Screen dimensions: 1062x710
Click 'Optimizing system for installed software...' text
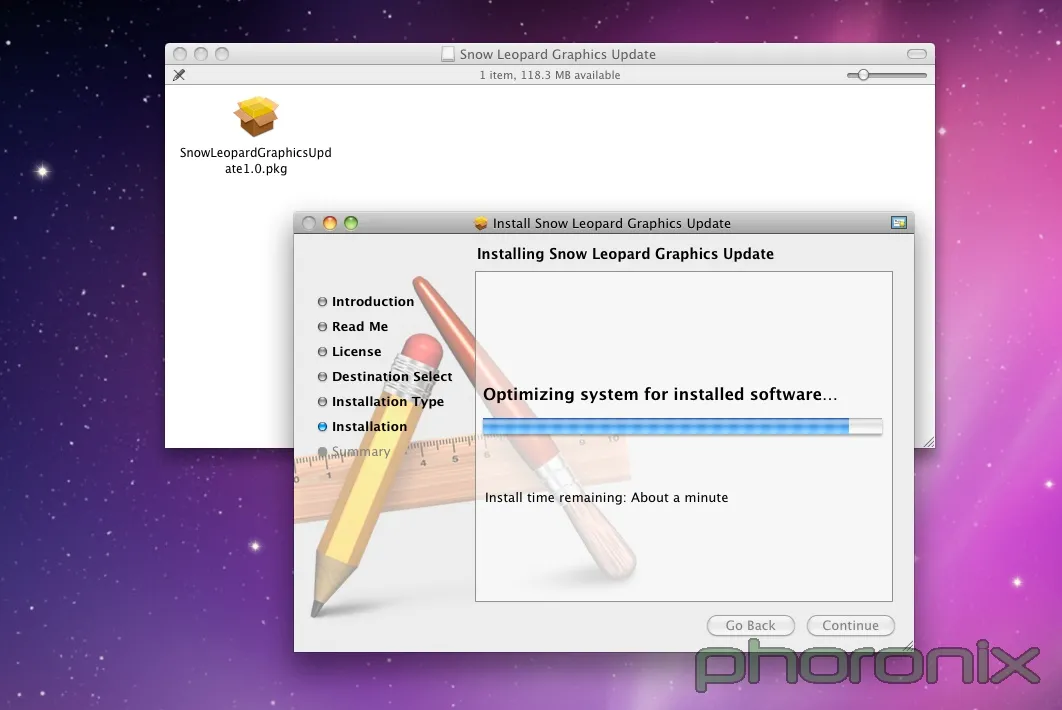tap(660, 394)
